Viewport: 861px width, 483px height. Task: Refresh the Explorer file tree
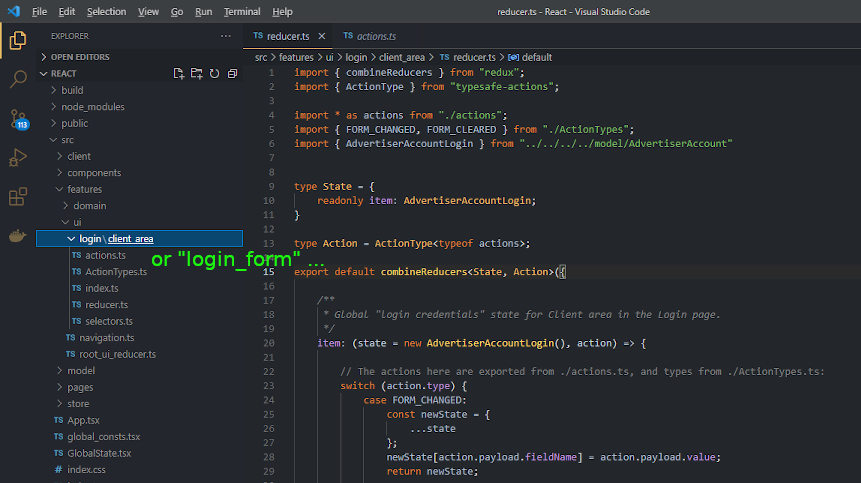click(x=215, y=74)
